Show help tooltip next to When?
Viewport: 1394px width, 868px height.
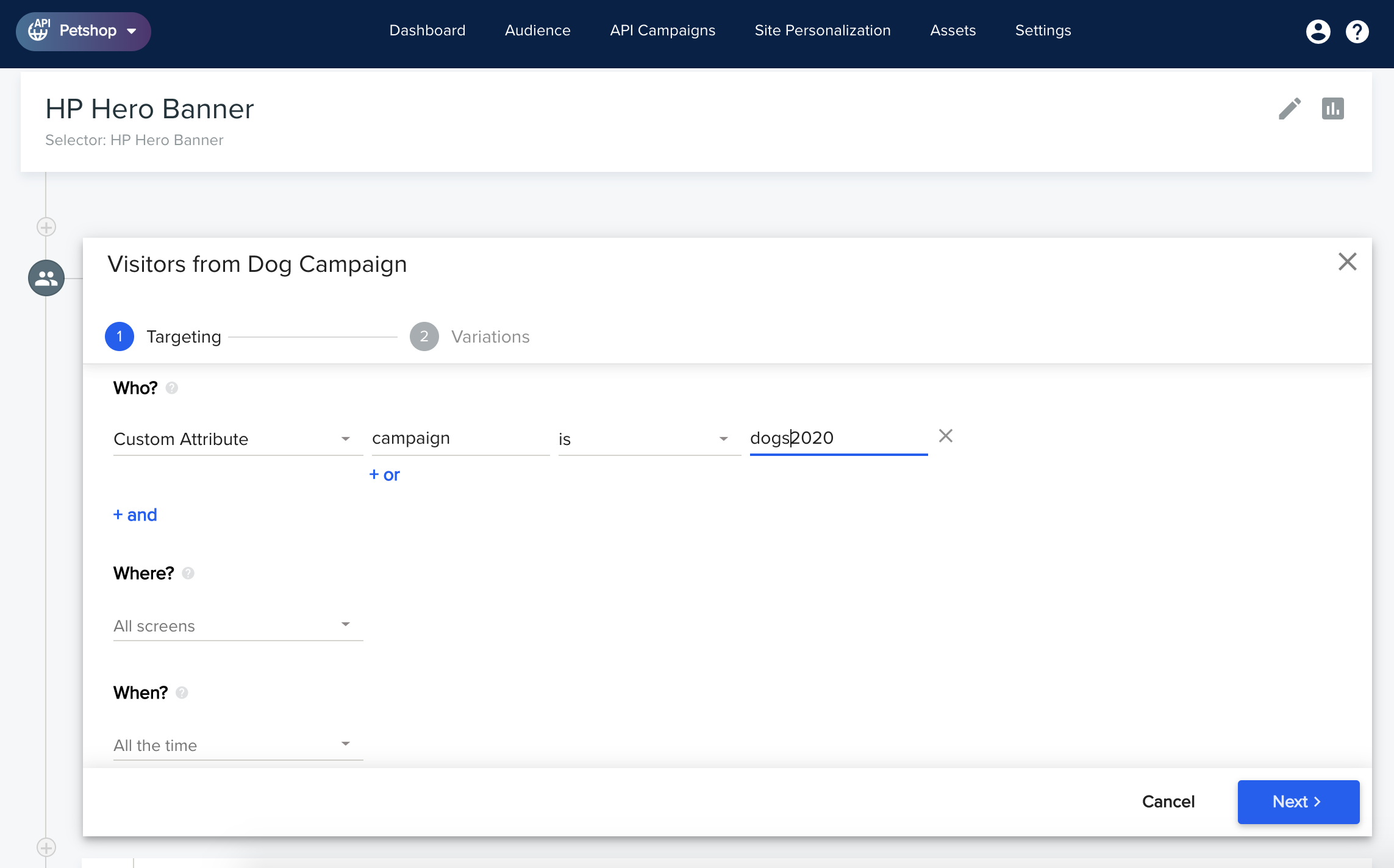[182, 692]
